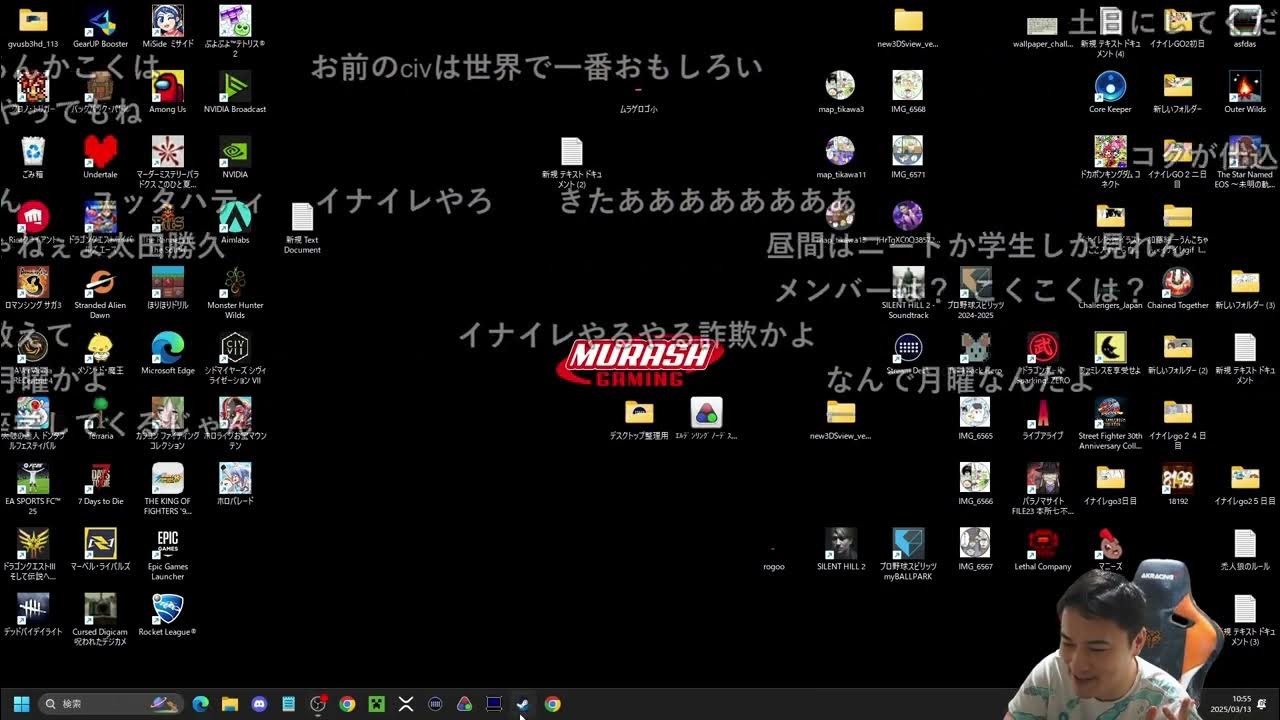Open the Core Keeper desktop shortcut
This screenshot has width=1280, height=720.
[1110, 87]
